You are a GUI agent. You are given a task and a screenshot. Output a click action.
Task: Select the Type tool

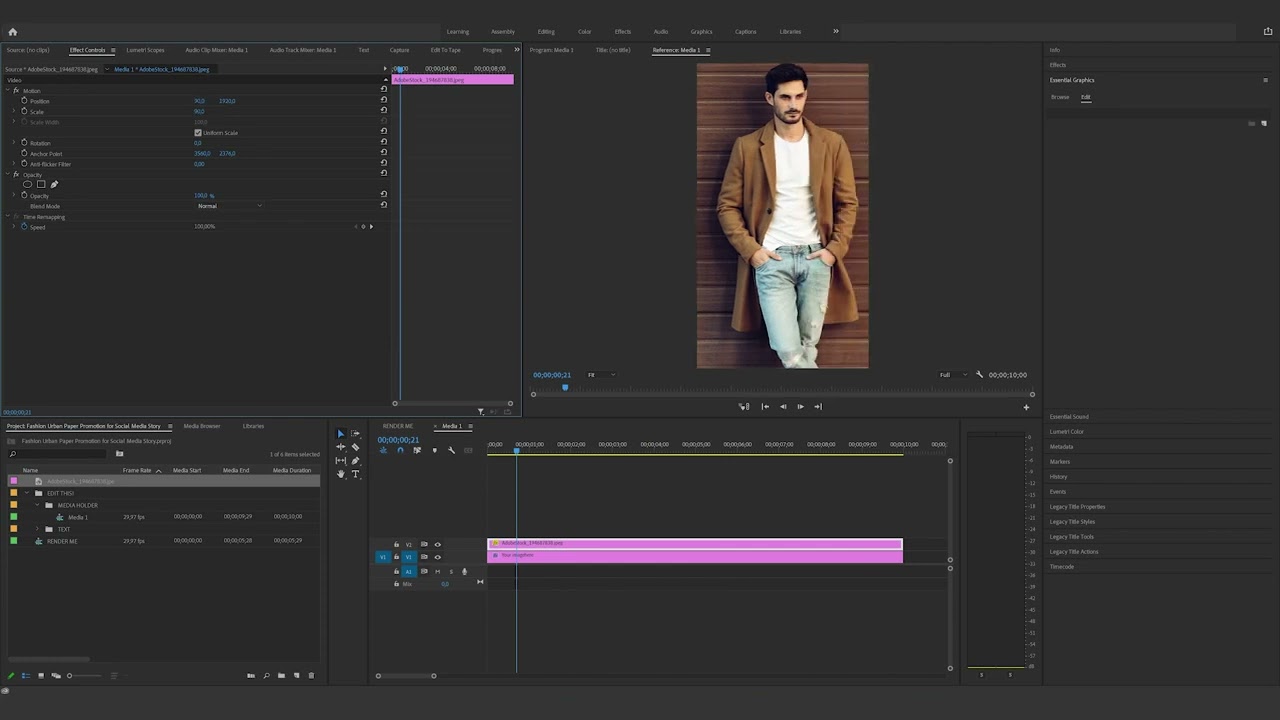(x=355, y=474)
